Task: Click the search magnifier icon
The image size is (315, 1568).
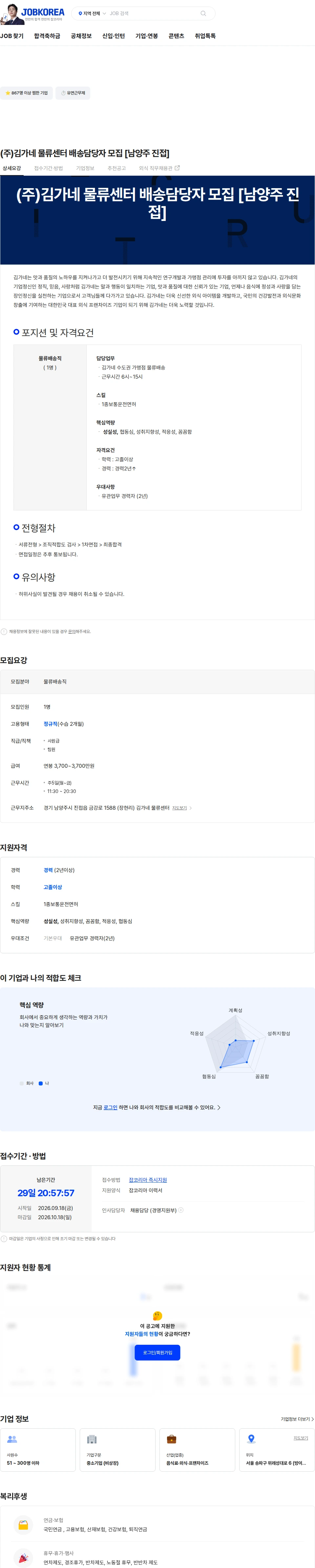Action: click(x=203, y=13)
